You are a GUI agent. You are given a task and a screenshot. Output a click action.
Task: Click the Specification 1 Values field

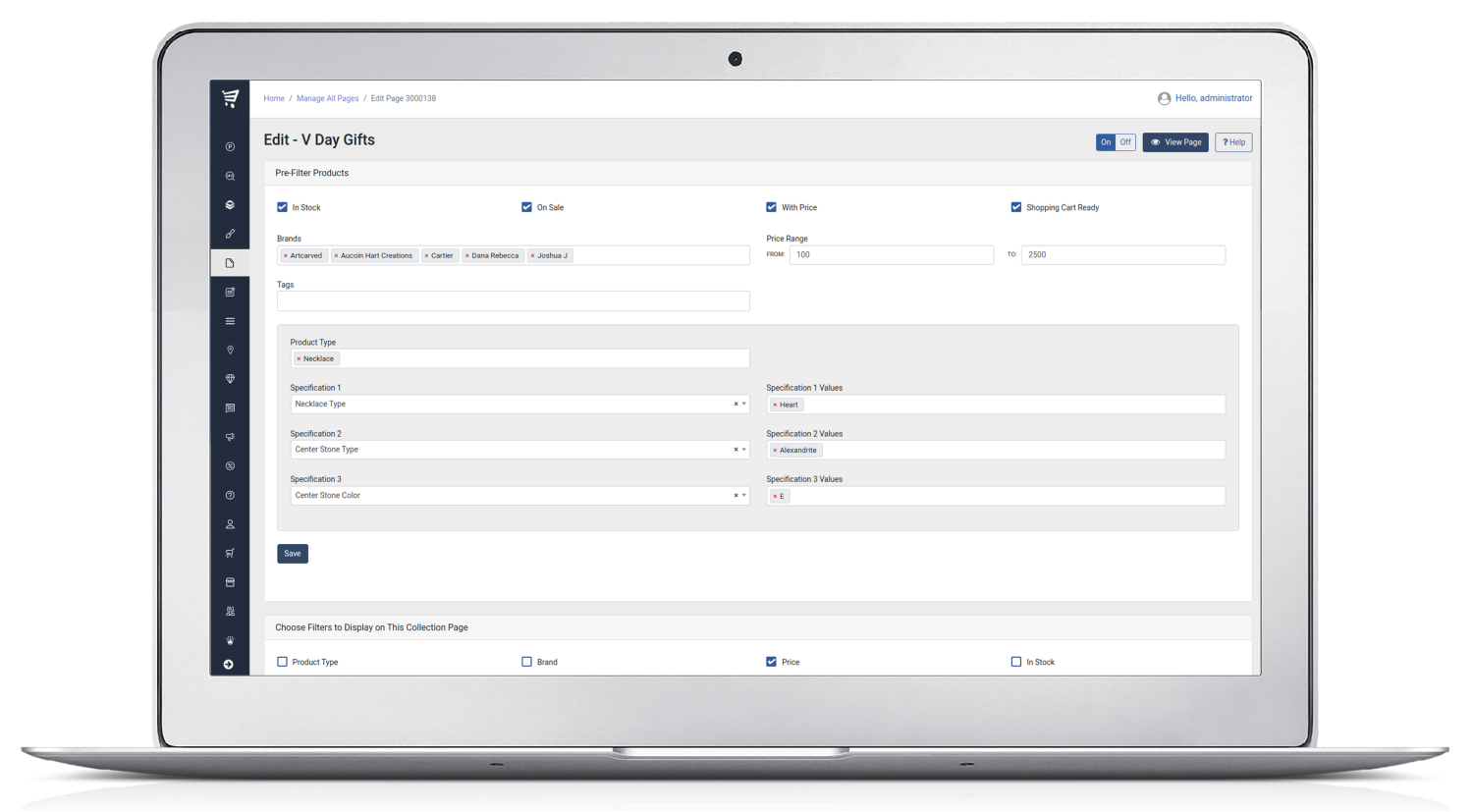tap(996, 405)
